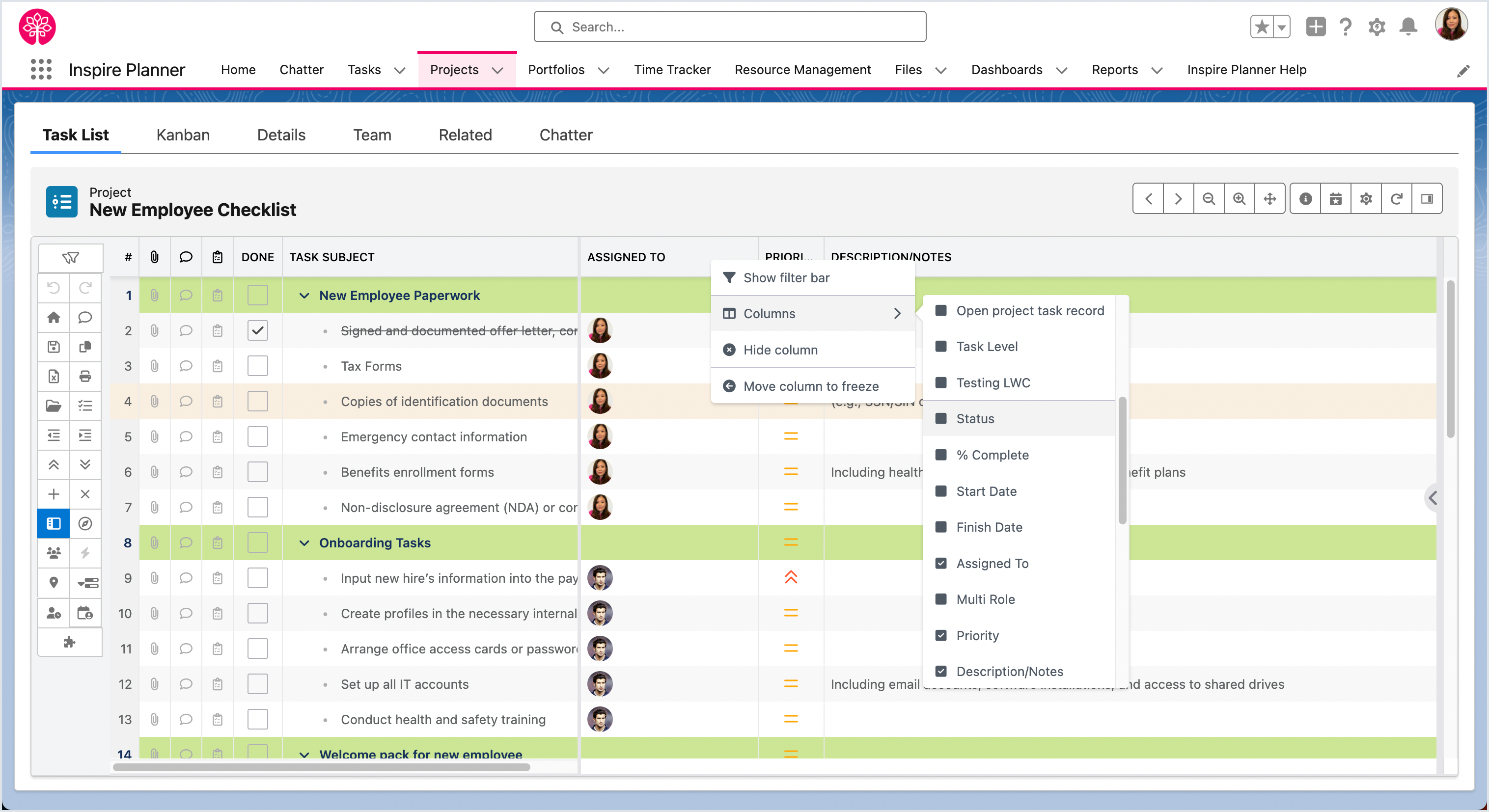This screenshot has width=1489, height=812.
Task: Open Inspire Planner Help
Action: 1246,69
